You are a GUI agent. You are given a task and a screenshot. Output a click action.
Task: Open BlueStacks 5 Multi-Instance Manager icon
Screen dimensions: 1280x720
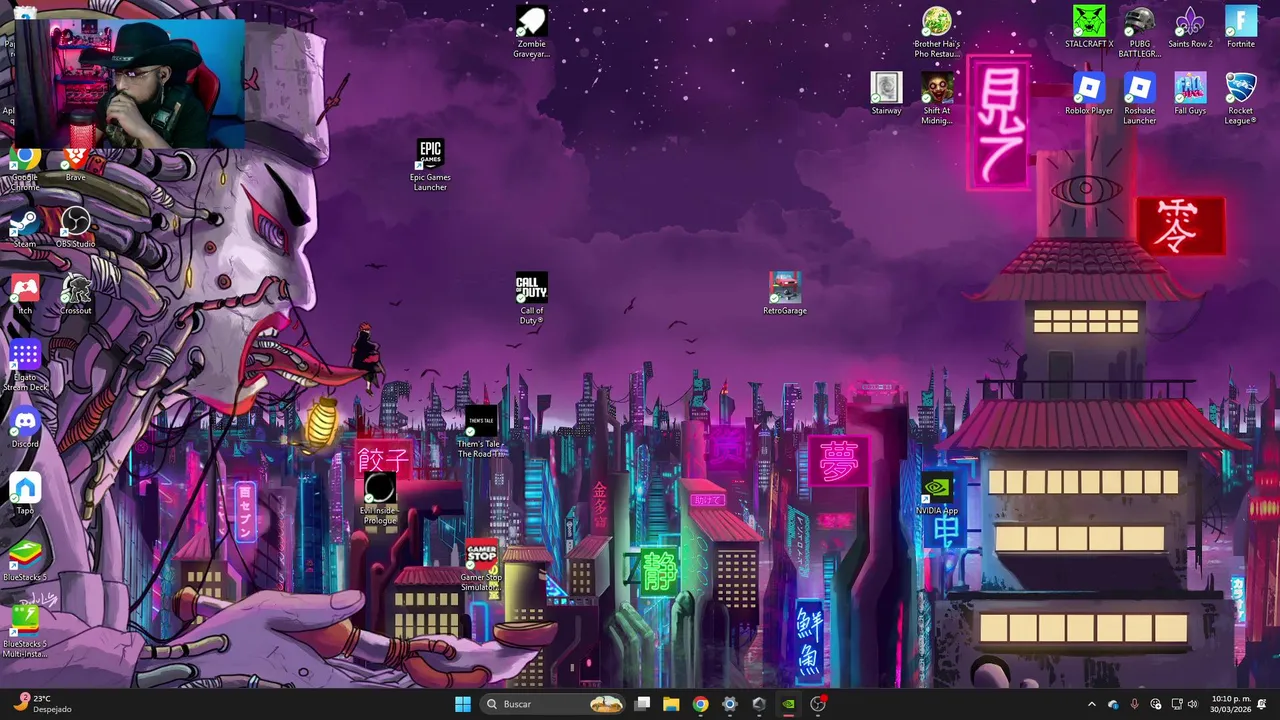tap(24, 632)
